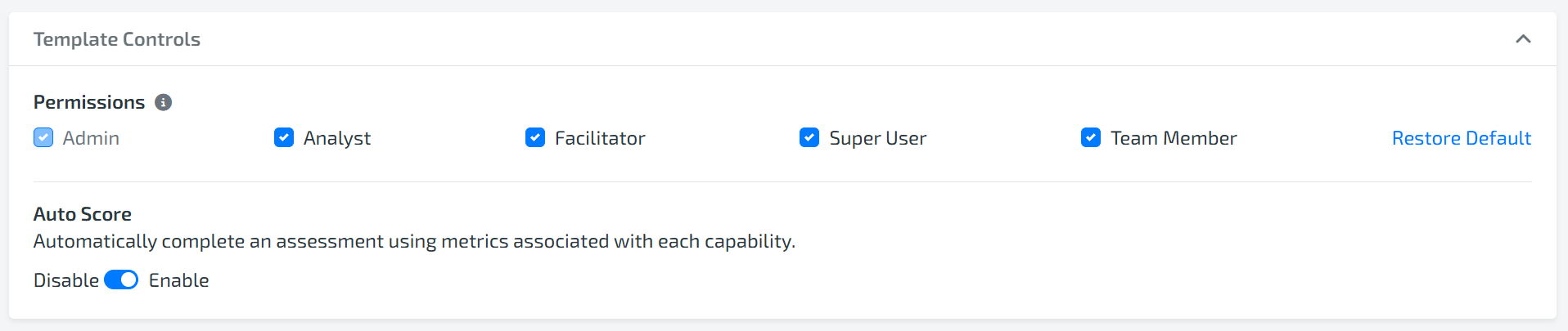Click the Facilitator label text
1568x331 pixels.
pyautogui.click(x=600, y=138)
